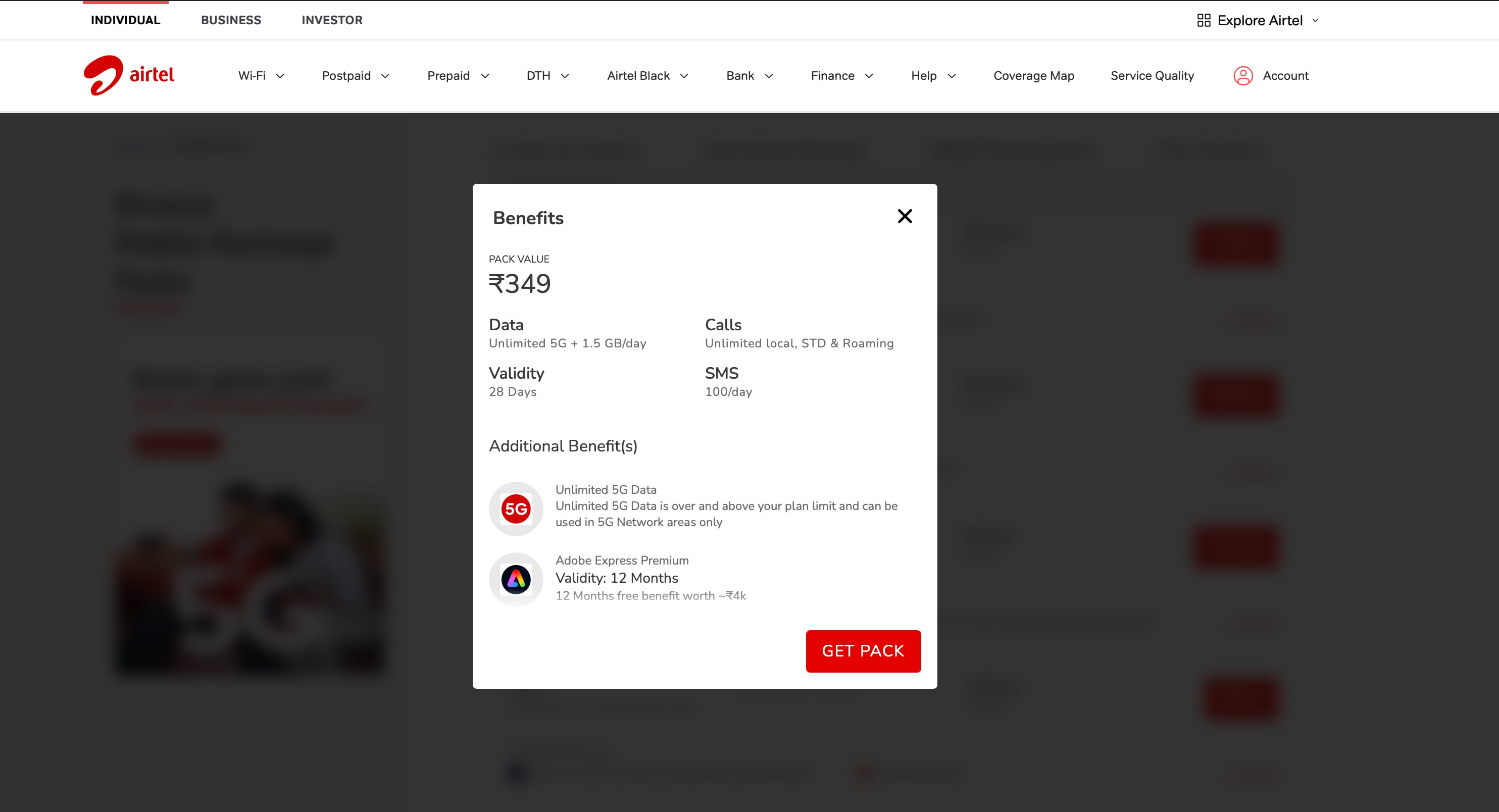This screenshot has width=1499, height=812.
Task: Expand the Airtel Black menu
Action: coord(647,76)
